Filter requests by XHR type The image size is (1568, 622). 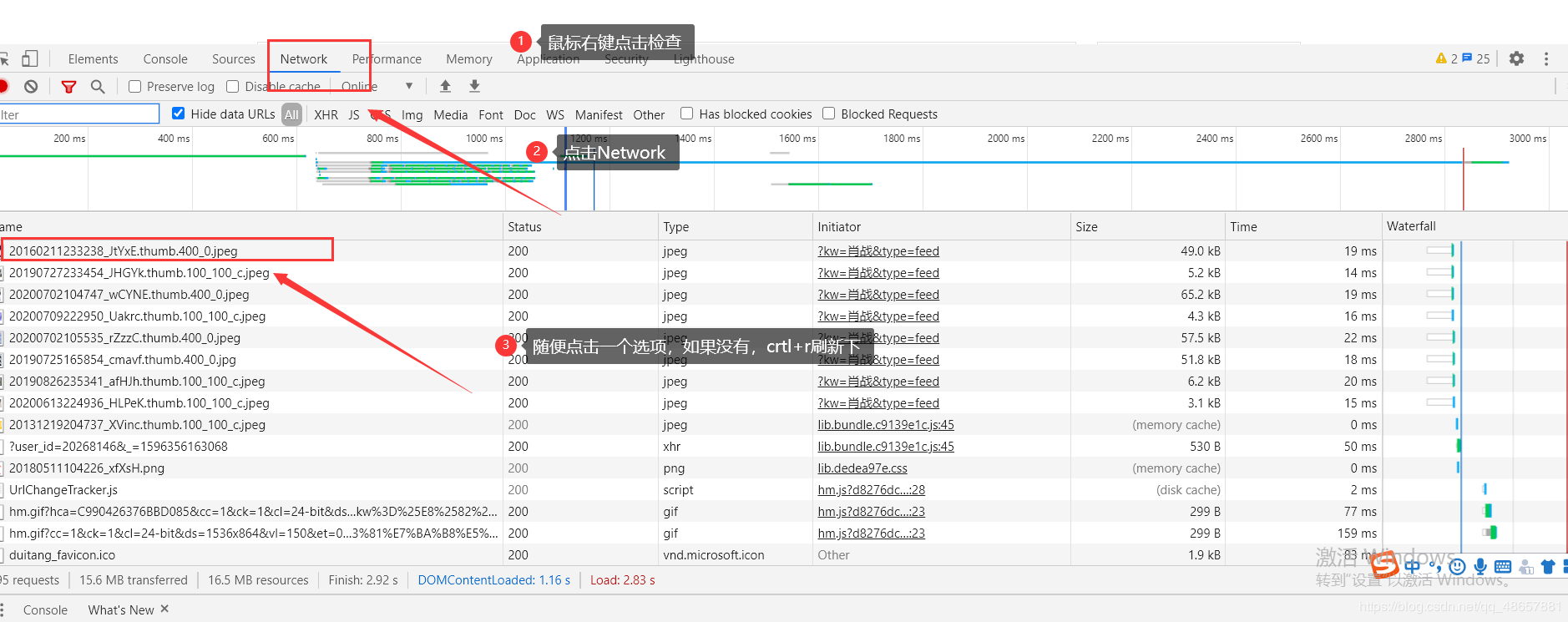tap(326, 115)
